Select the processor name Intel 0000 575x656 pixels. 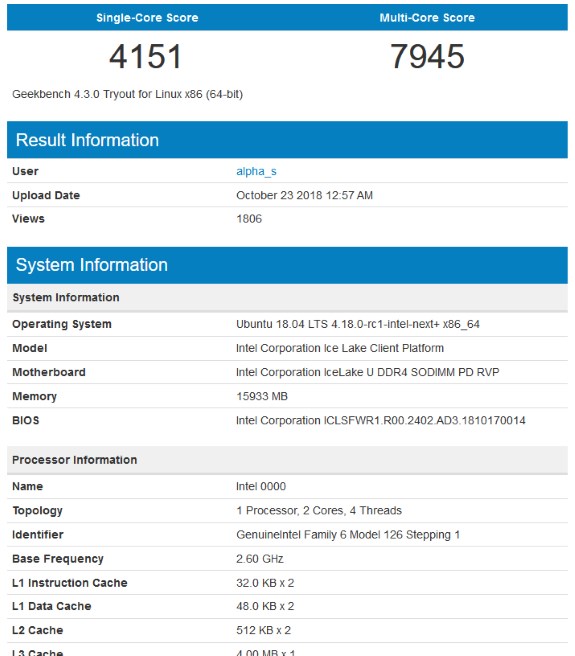click(261, 486)
